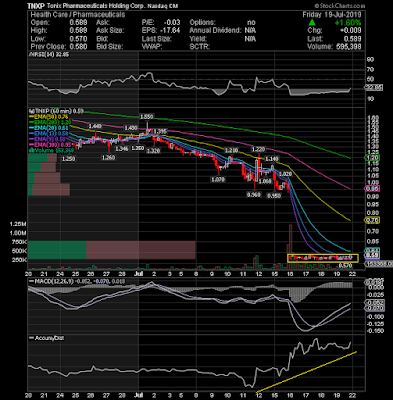Click the 1.550 high price label

point(147,117)
